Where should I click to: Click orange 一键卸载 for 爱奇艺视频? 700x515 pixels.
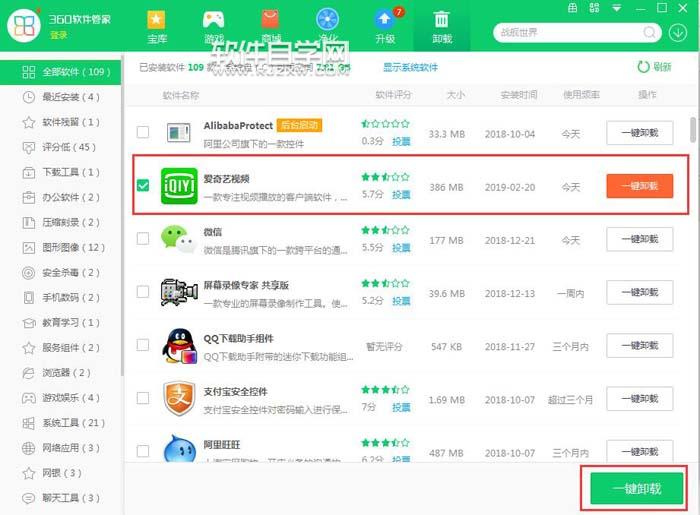pos(640,186)
